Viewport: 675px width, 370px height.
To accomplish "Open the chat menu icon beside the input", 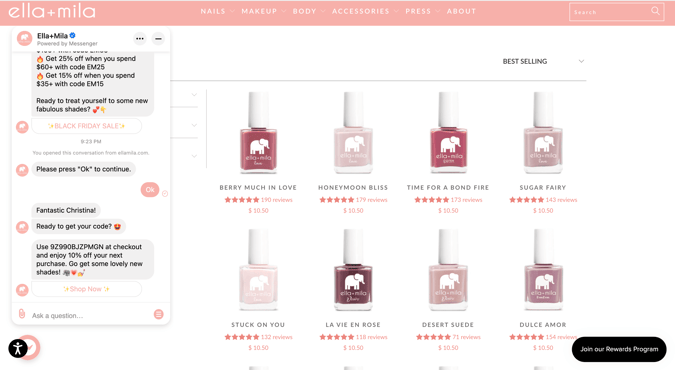I will [158, 314].
